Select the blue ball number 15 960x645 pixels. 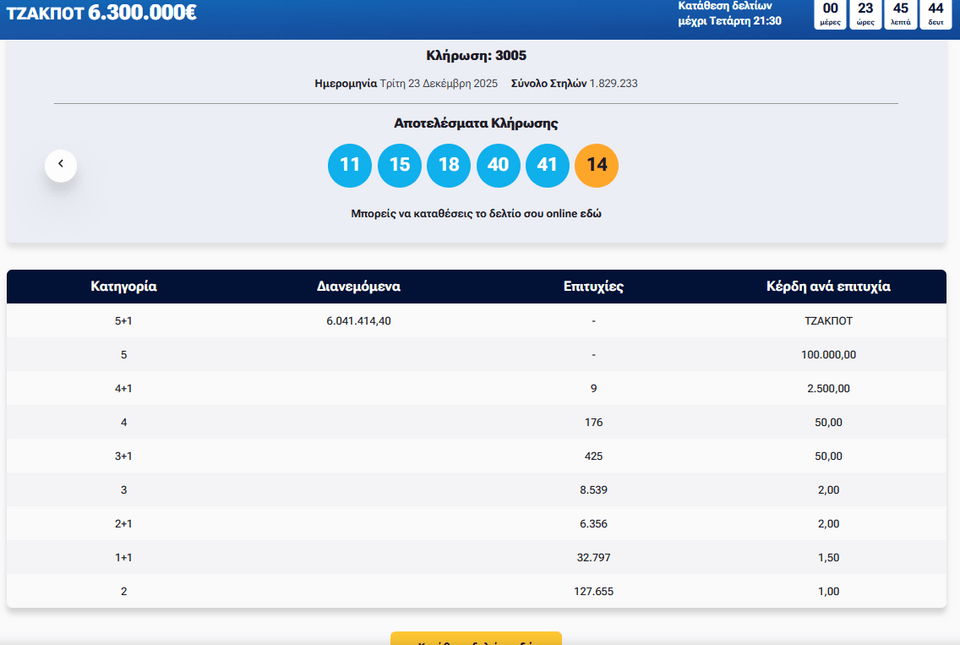(x=399, y=165)
